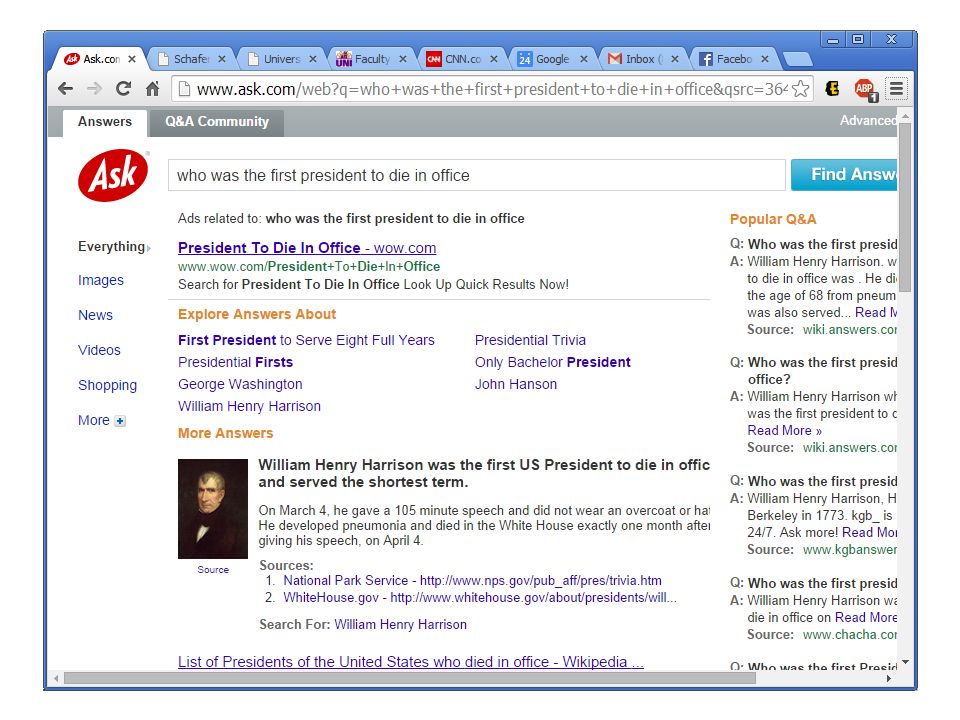Maximize the browser window
This screenshot has height=720, width=960.
pos(858,39)
